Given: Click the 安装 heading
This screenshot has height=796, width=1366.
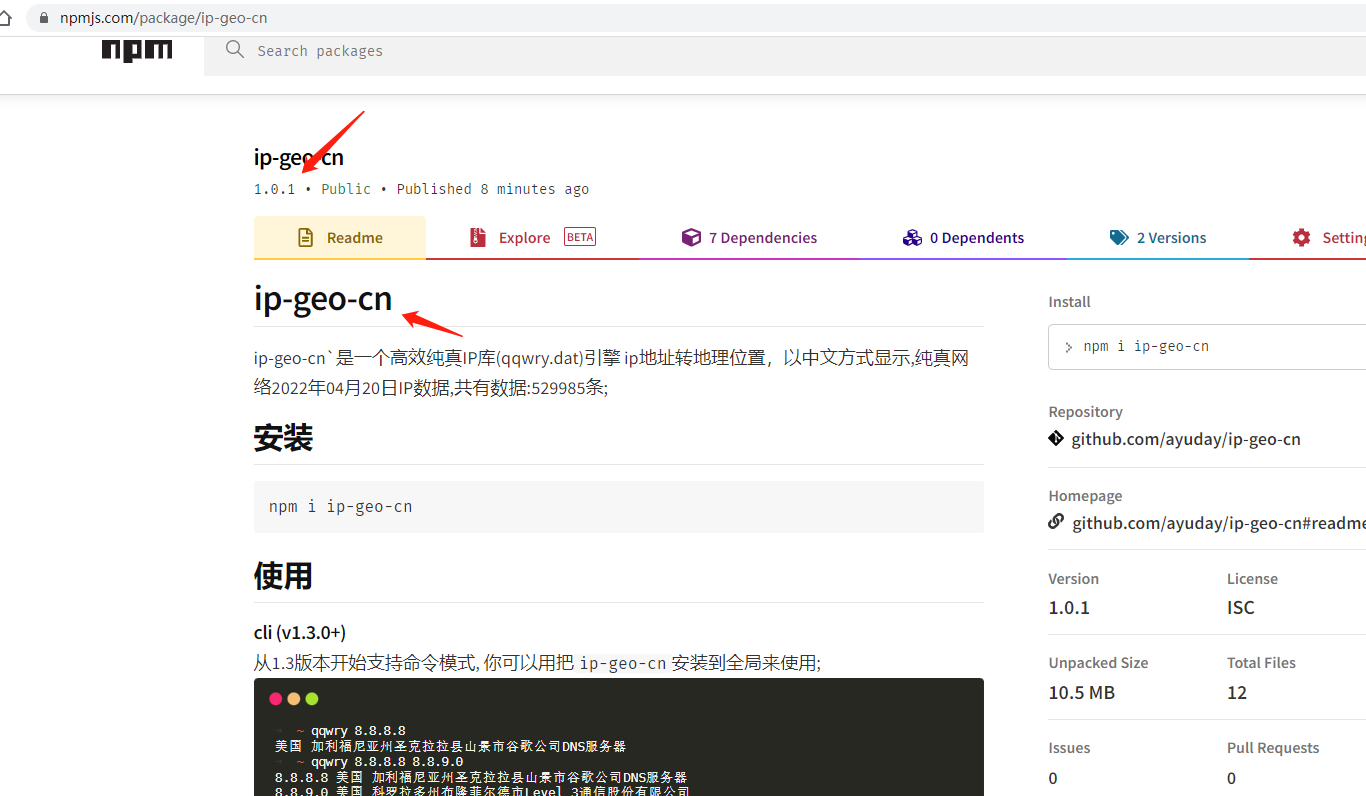Looking at the screenshot, I should (x=283, y=438).
